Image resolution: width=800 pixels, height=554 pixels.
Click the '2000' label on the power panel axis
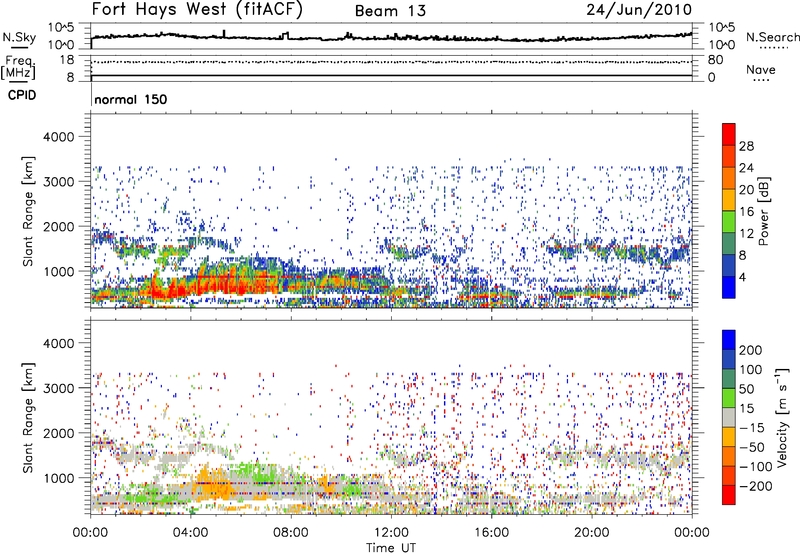tap(59, 226)
